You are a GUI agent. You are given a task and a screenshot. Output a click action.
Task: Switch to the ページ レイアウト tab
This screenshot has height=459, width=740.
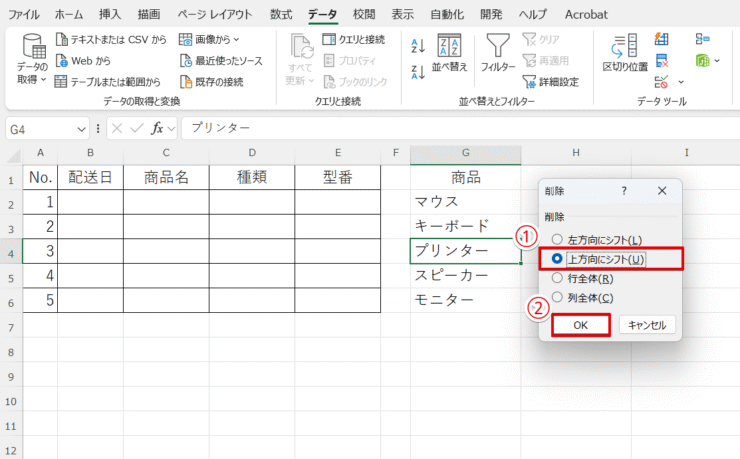pos(215,15)
